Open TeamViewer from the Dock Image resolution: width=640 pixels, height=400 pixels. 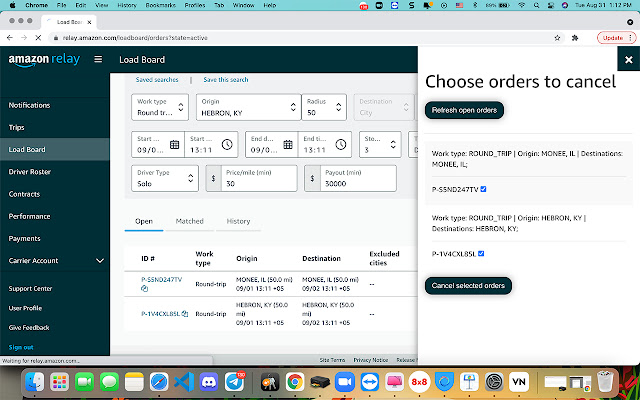point(370,382)
